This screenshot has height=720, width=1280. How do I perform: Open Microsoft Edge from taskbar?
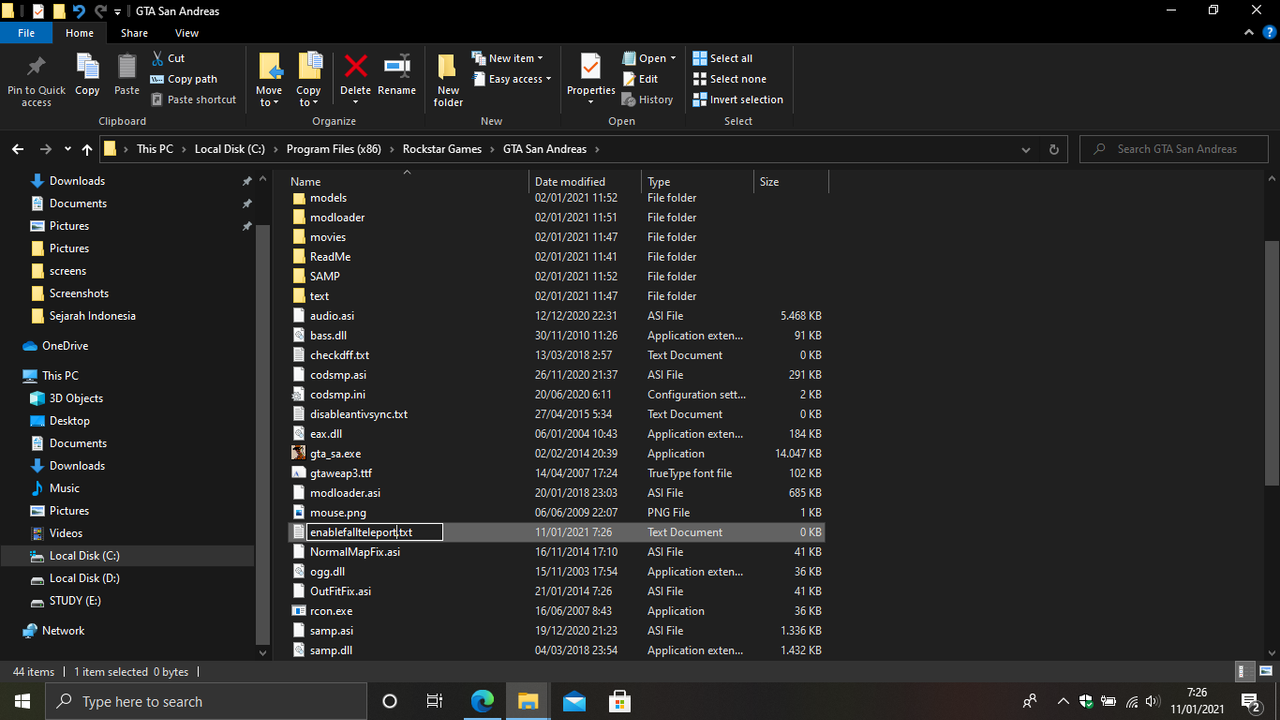(482, 701)
